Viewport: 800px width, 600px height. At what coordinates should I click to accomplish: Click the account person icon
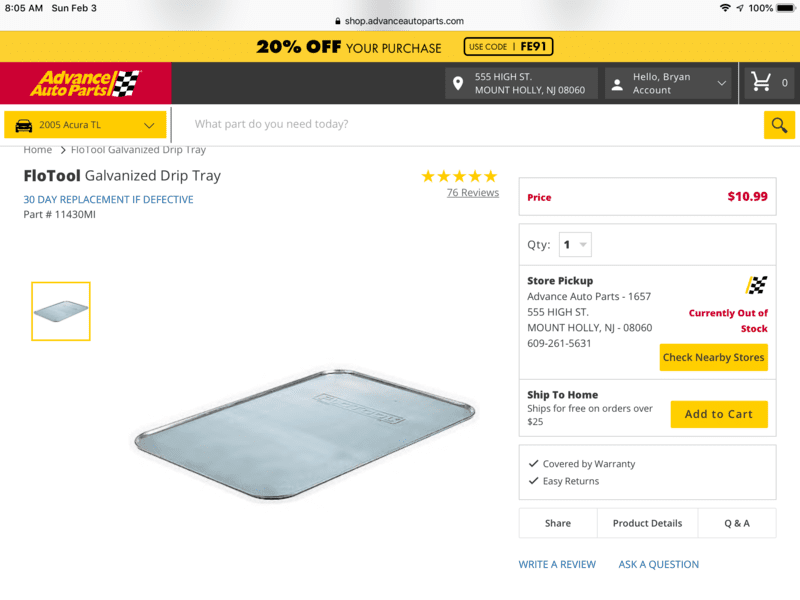coord(617,84)
